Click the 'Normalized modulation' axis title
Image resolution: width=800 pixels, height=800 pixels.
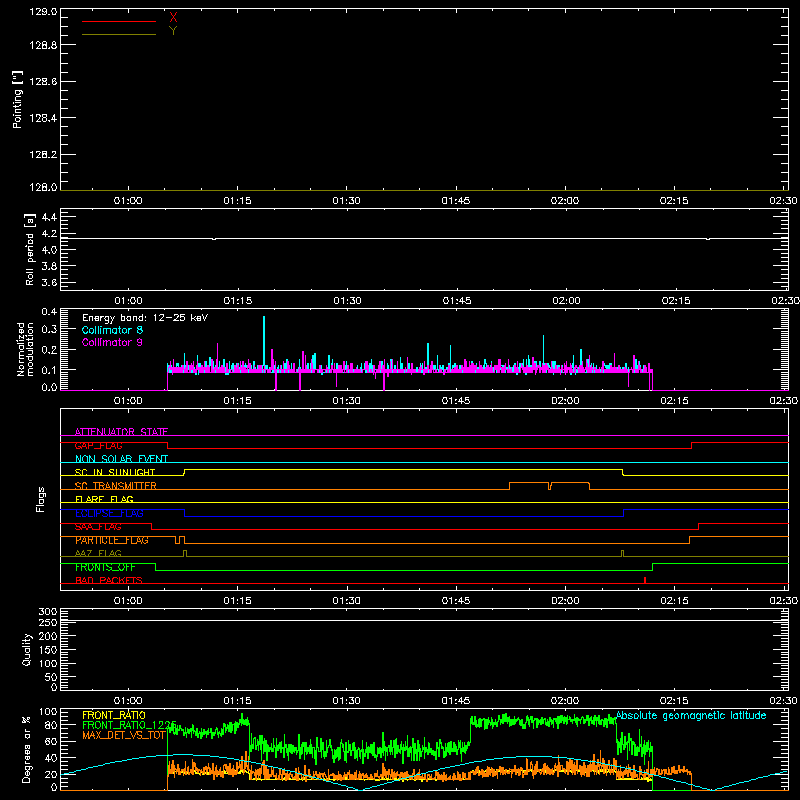click(25, 349)
